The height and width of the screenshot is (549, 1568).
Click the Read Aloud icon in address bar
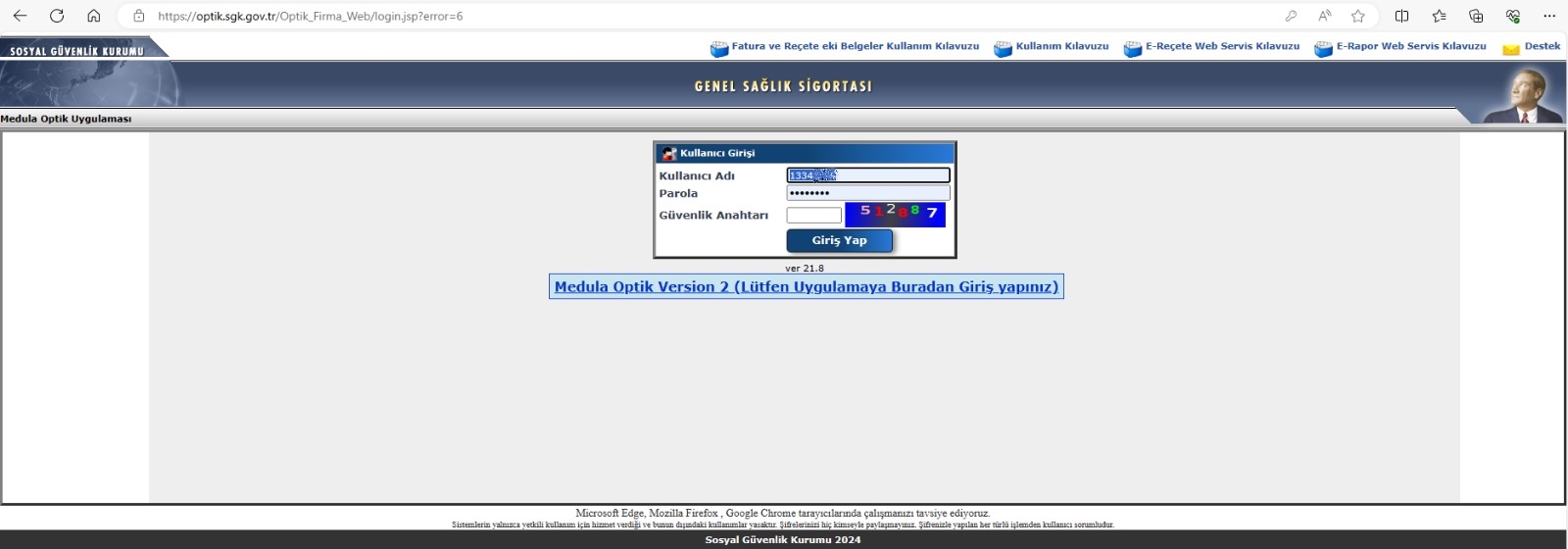tap(1324, 16)
